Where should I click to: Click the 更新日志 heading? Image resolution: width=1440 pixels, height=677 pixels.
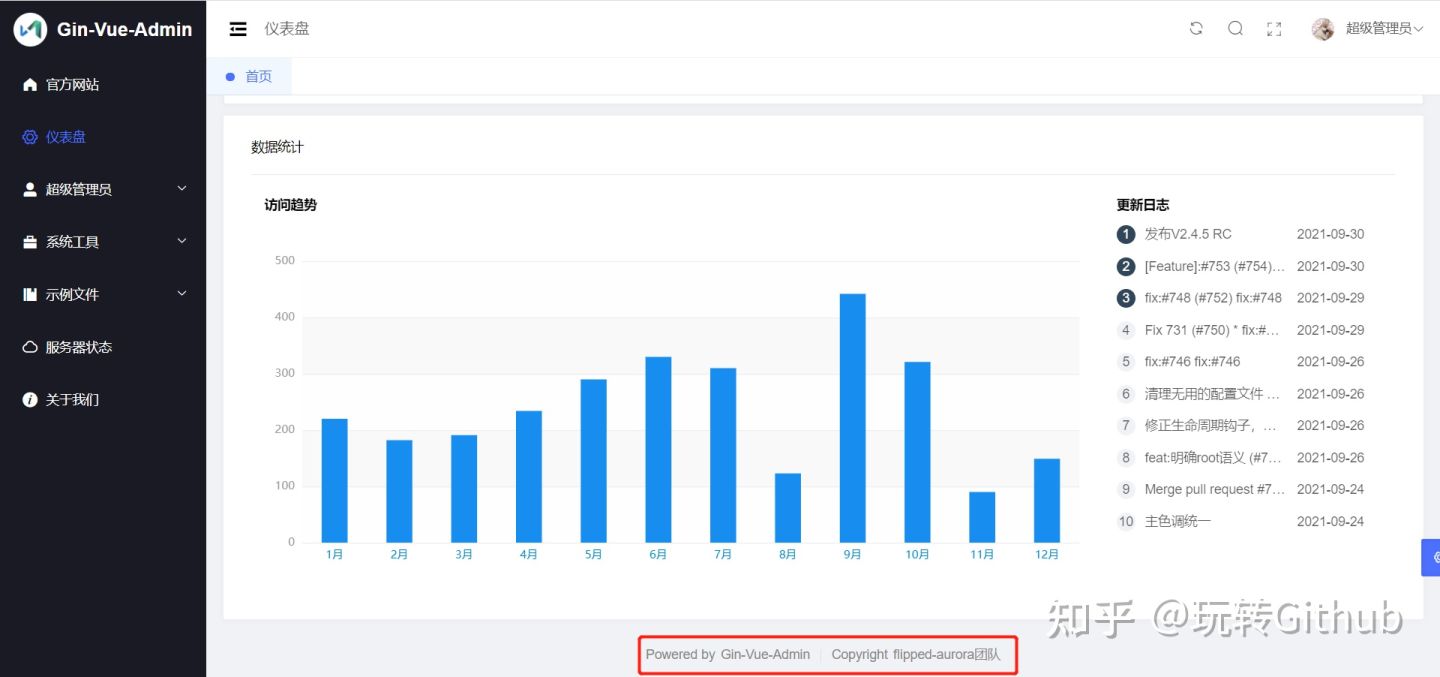1143,205
